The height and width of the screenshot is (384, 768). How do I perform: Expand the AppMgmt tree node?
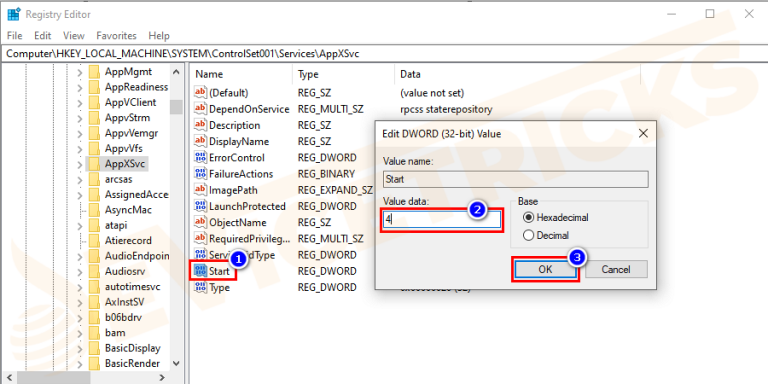[80, 72]
